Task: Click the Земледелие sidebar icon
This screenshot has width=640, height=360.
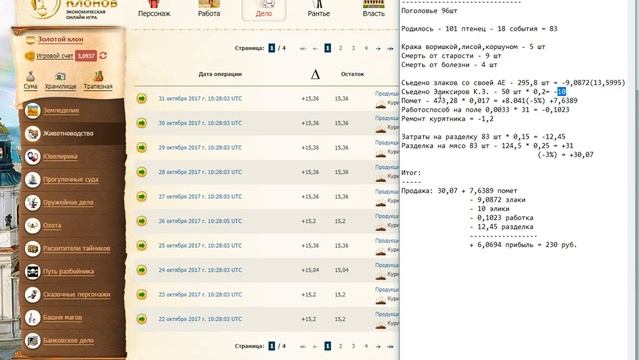Action: point(32,110)
